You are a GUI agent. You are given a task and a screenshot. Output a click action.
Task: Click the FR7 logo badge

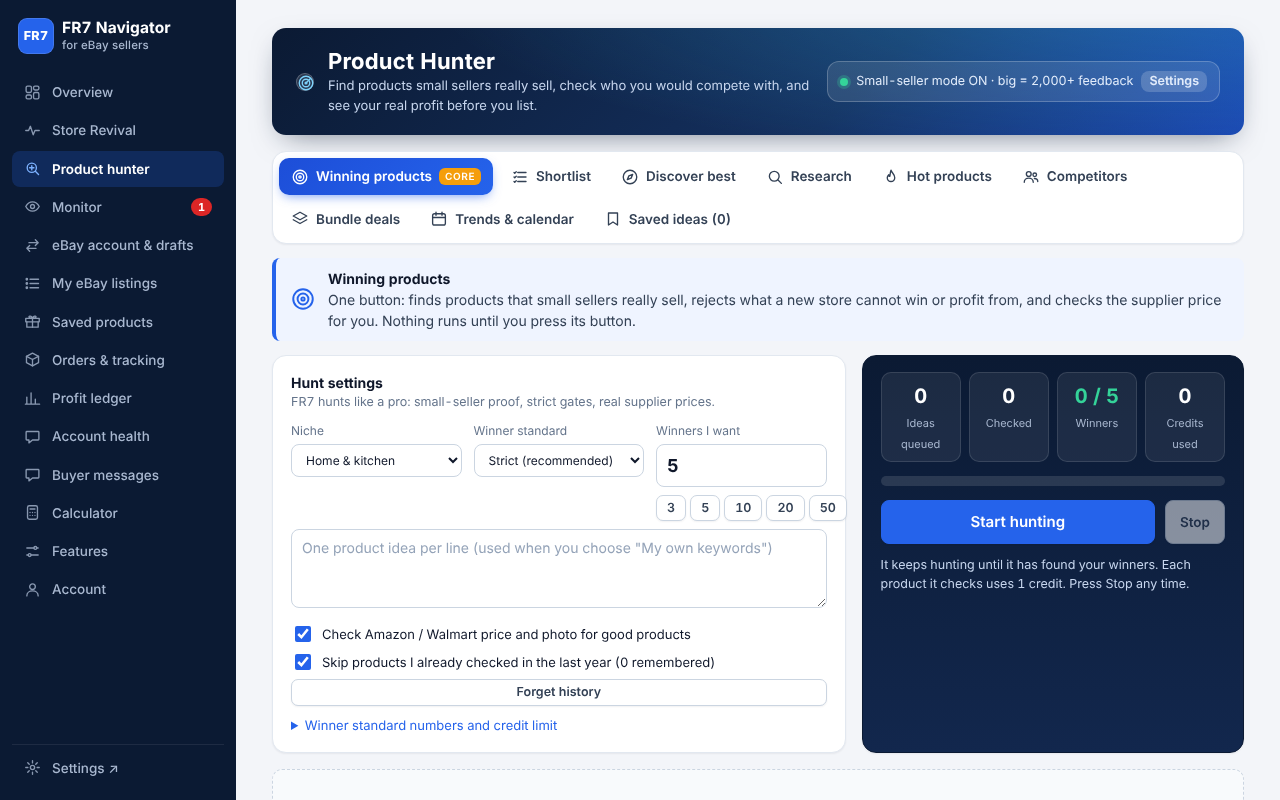pos(36,35)
